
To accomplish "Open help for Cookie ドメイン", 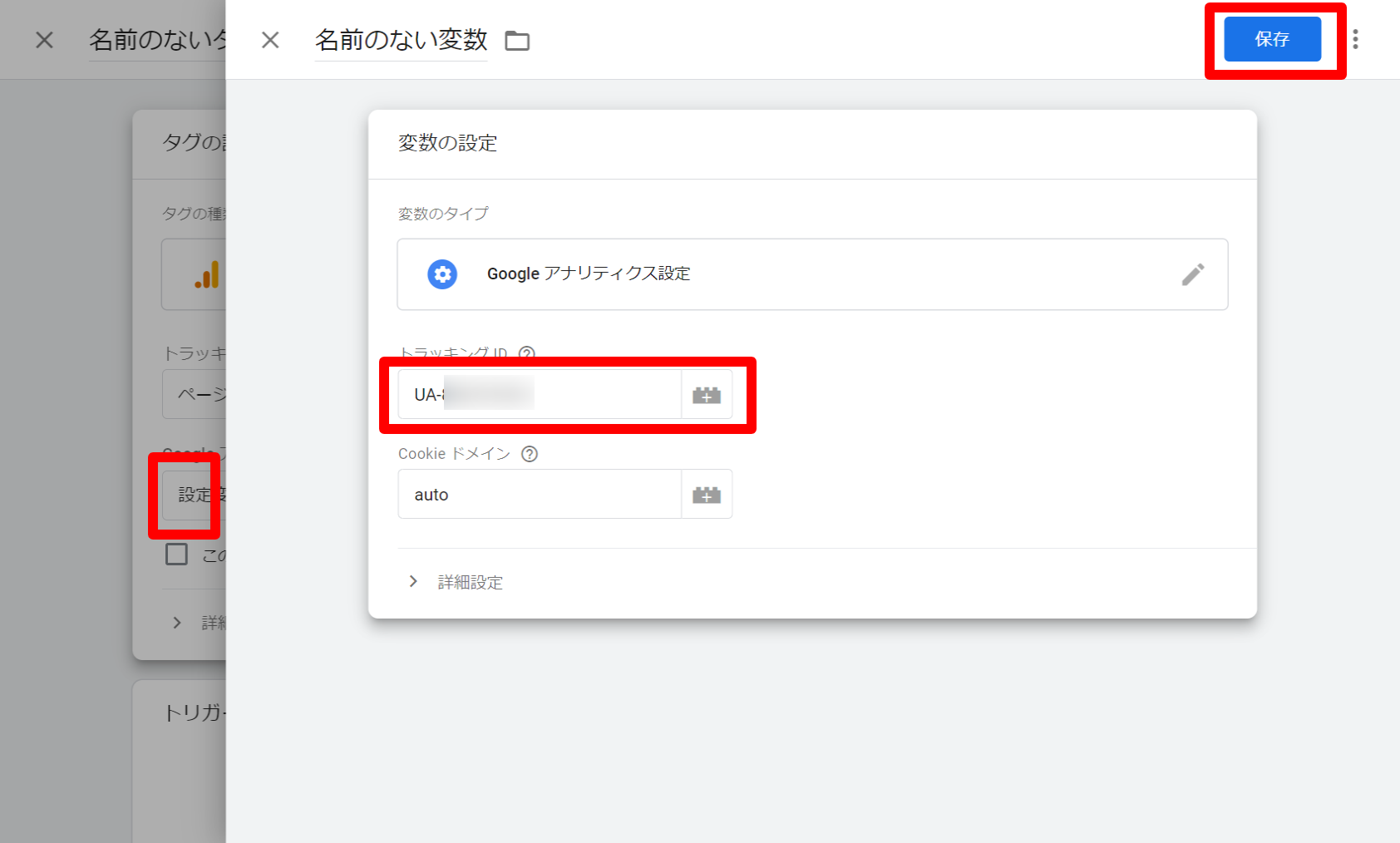I will 530,454.
